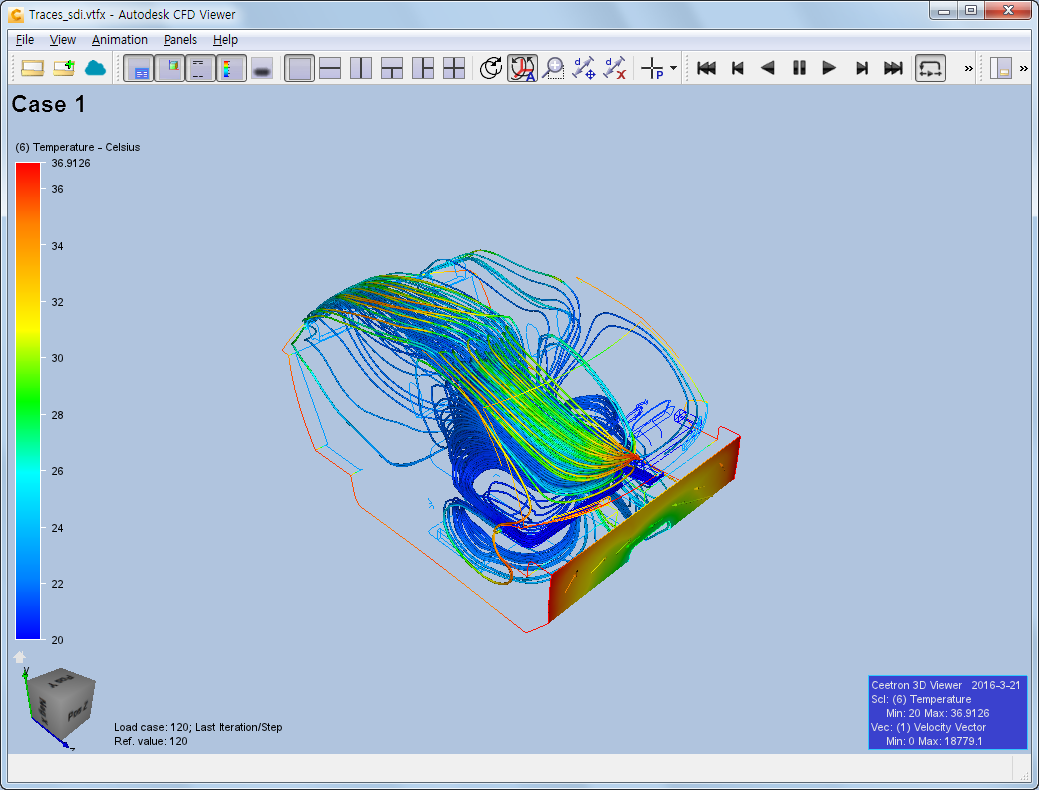Click the delete distance measure icon
This screenshot has height=790, width=1039.
615,68
